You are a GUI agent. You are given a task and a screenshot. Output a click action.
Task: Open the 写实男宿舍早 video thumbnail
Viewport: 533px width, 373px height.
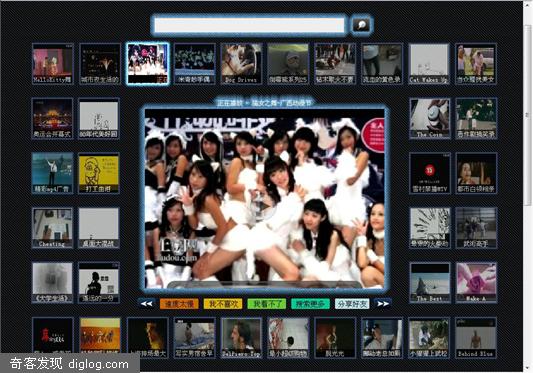(194, 338)
